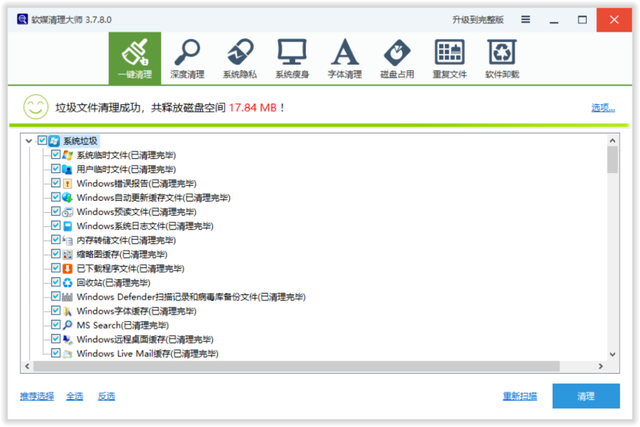The image size is (640, 427).
Task: Click the vertical scrollbar down arrow
Action: pos(612,354)
